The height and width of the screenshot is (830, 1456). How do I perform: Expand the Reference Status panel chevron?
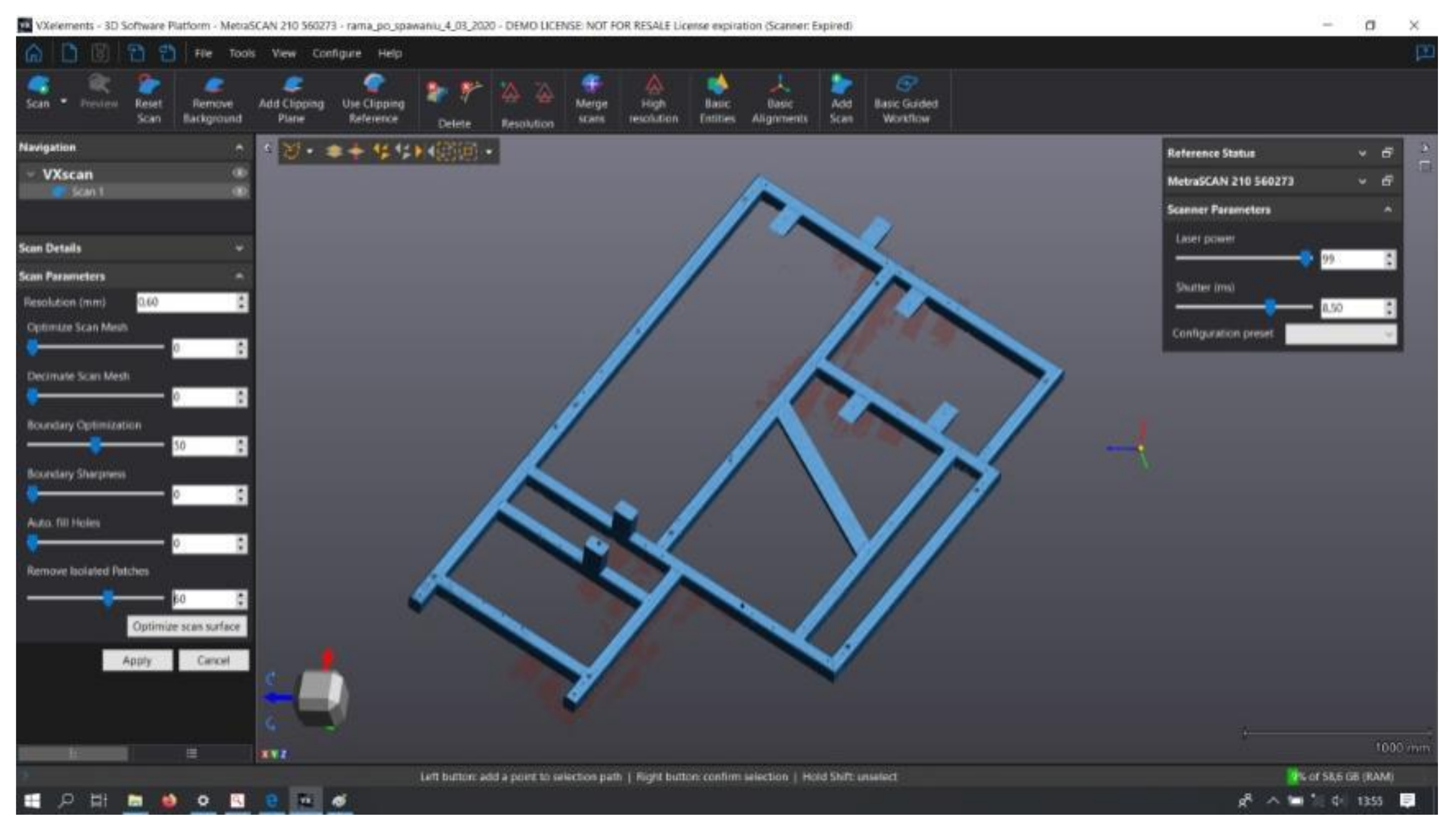(1362, 153)
